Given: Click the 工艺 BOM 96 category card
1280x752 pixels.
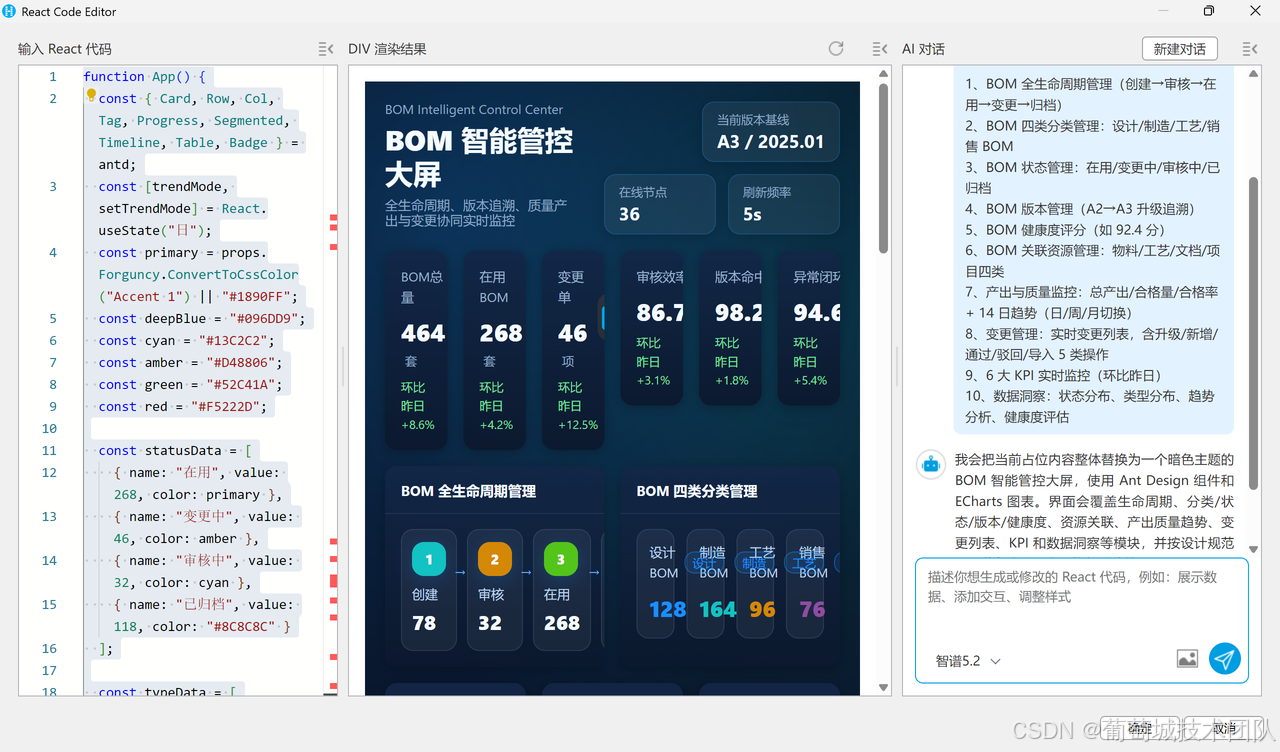Looking at the screenshot, I should tap(755, 584).
